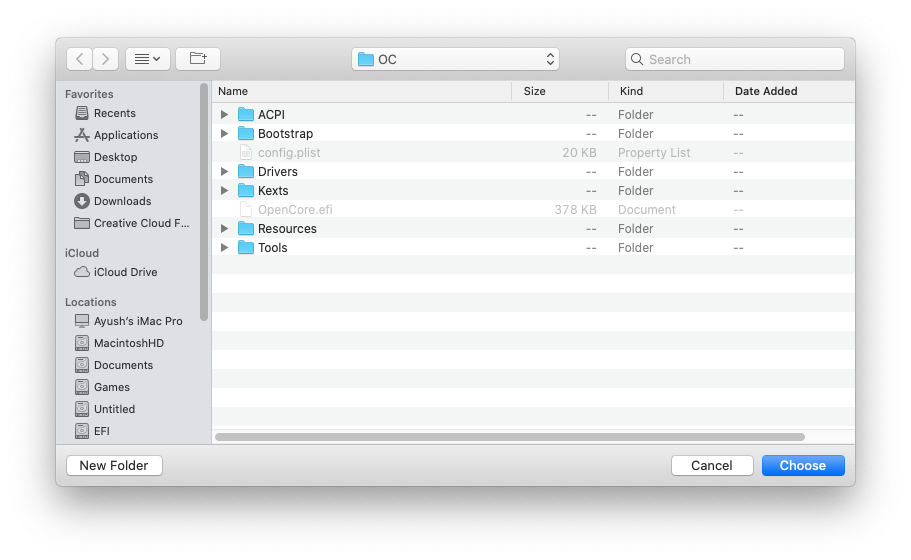The height and width of the screenshot is (560, 911).
Task: Click the config.plist file name
Action: pyautogui.click(x=289, y=153)
